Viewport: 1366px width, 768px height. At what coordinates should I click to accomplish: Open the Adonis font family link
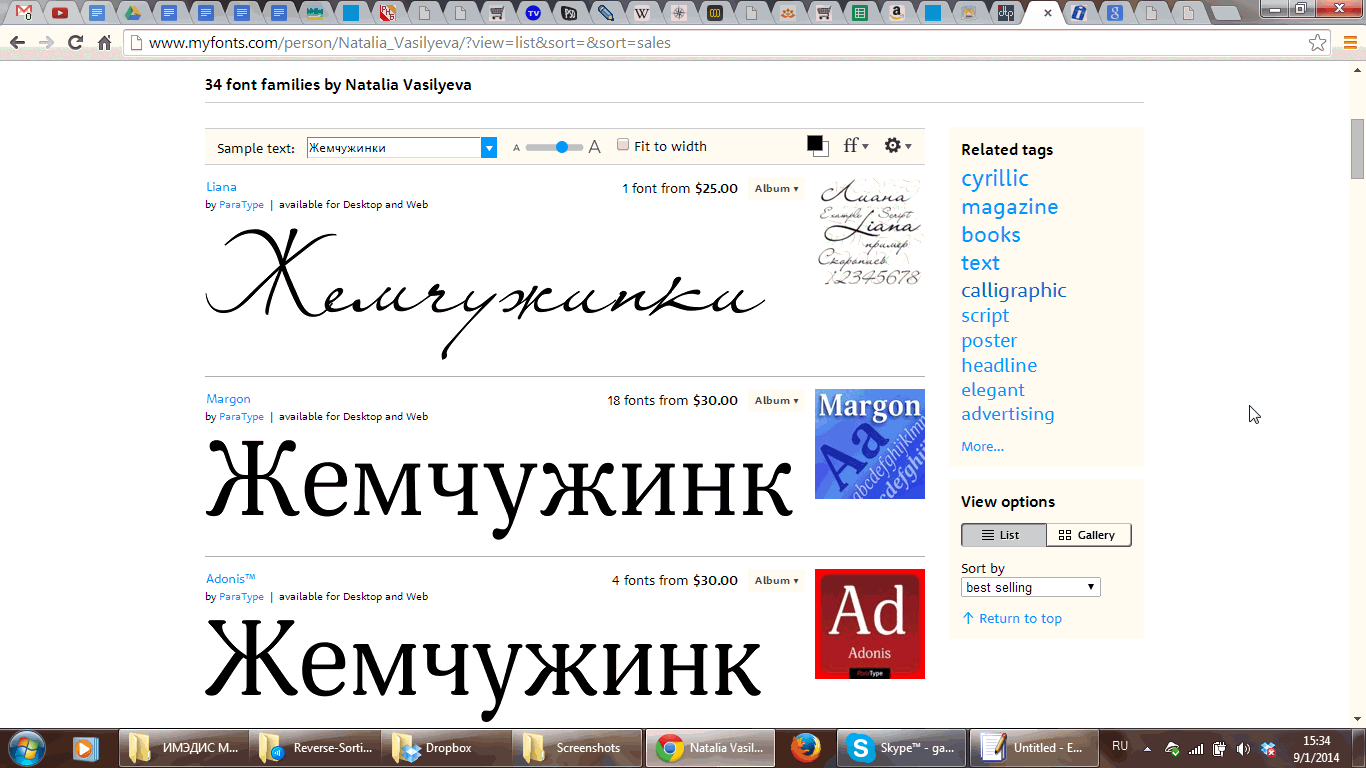click(231, 579)
